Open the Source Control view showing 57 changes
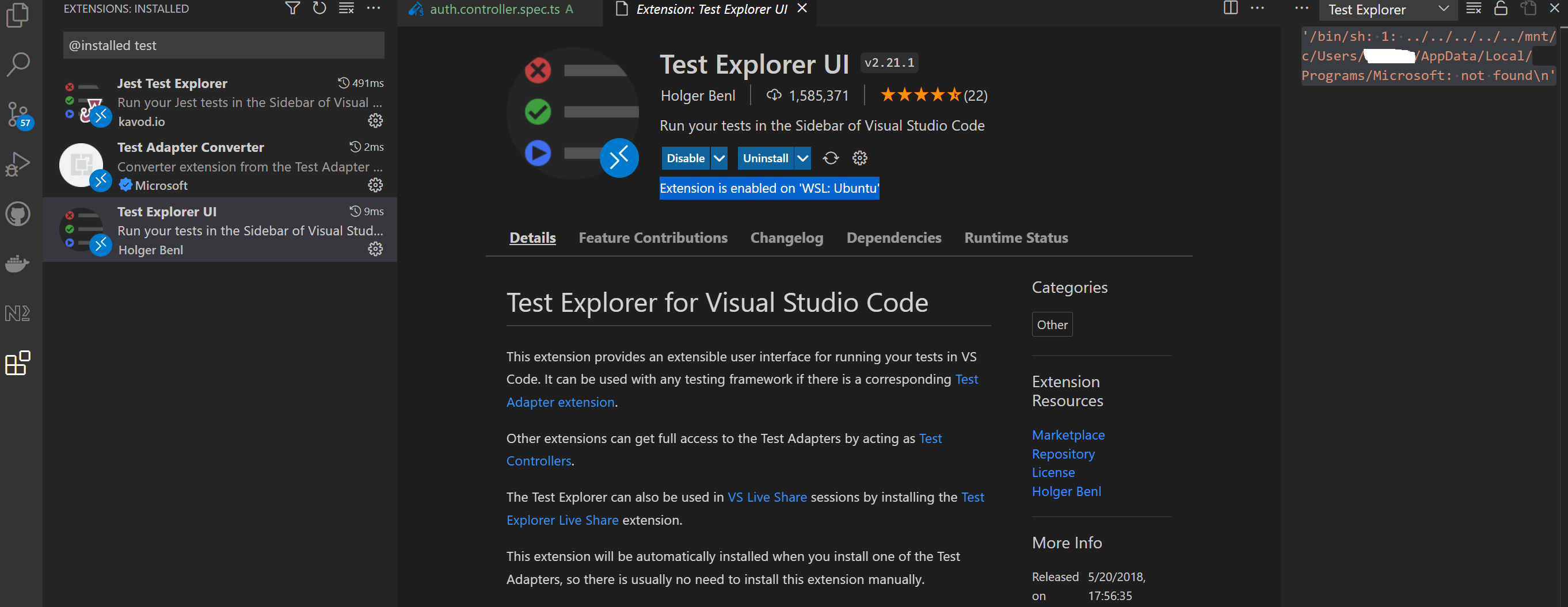1568x607 pixels. (18, 114)
